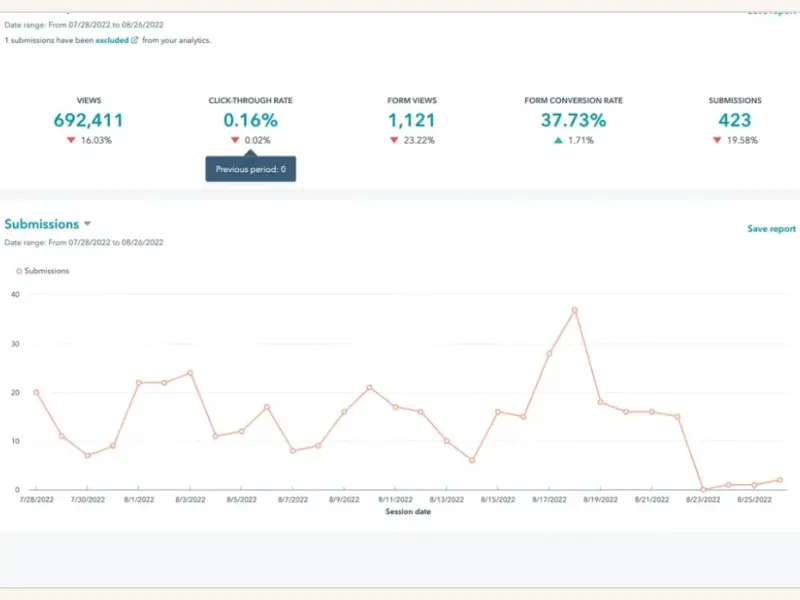Click Save report beside the Submissions chart
Screen dimensions: 800x600
(771, 229)
